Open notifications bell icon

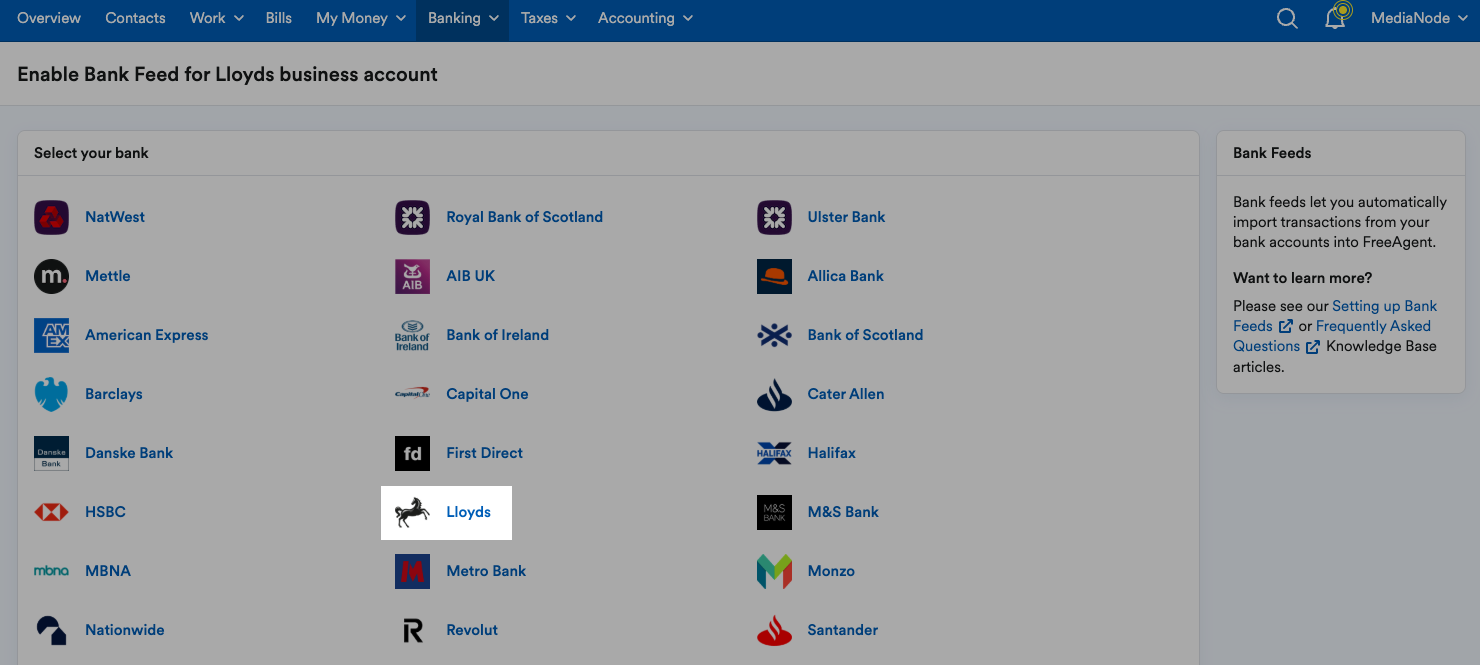click(x=1335, y=18)
